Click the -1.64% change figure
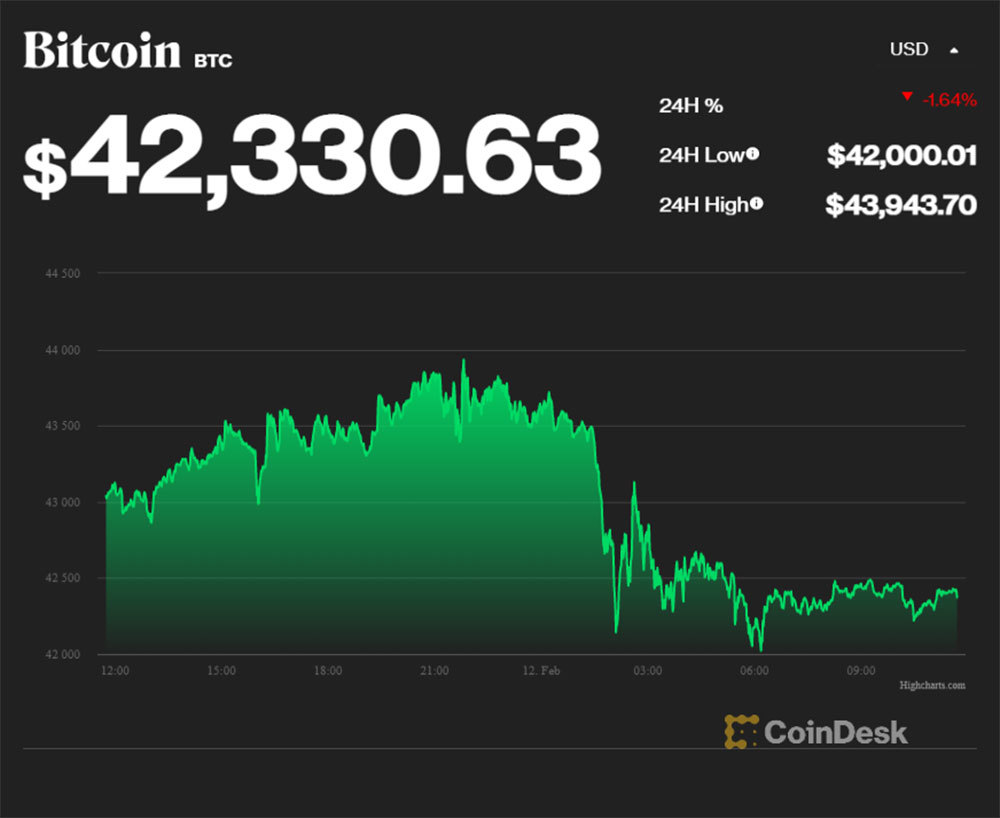 pyautogui.click(x=947, y=99)
